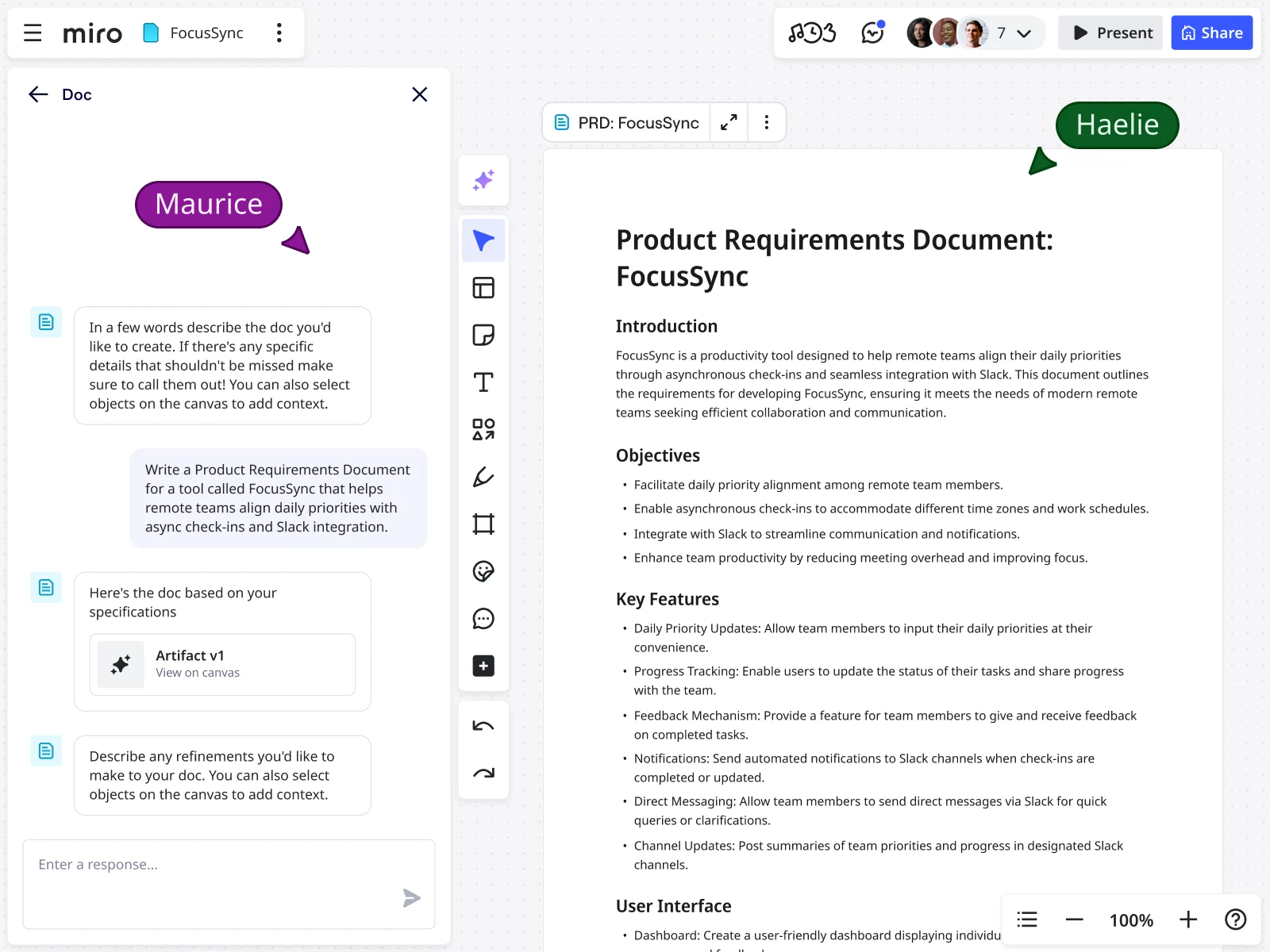The width and height of the screenshot is (1270, 952).
Task: Send the response with arrow icon
Action: [411, 898]
